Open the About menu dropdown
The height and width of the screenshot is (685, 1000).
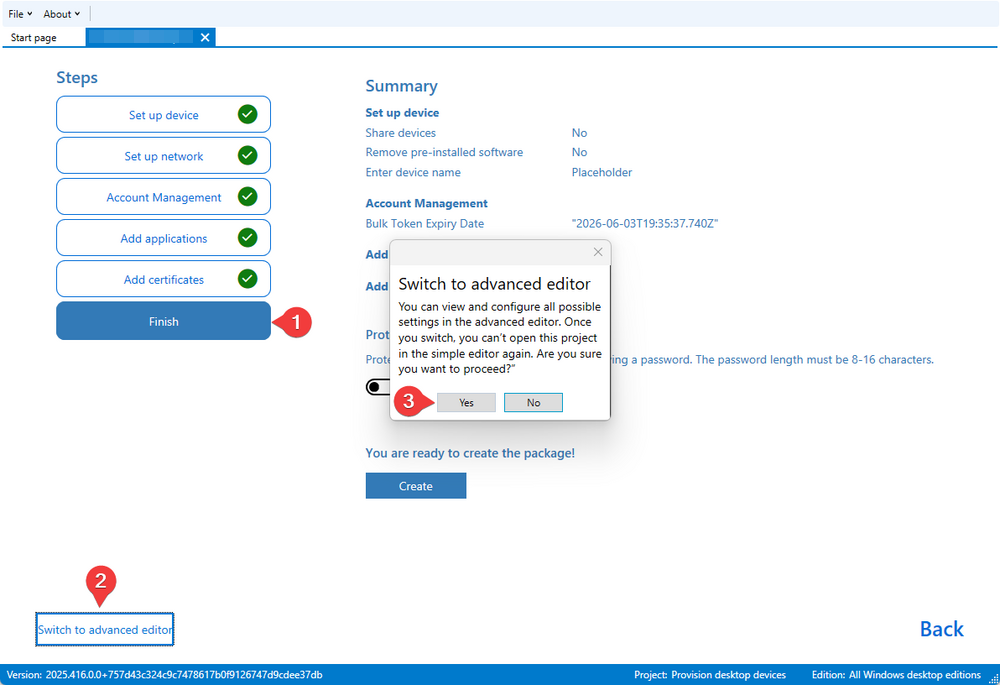[x=62, y=14]
